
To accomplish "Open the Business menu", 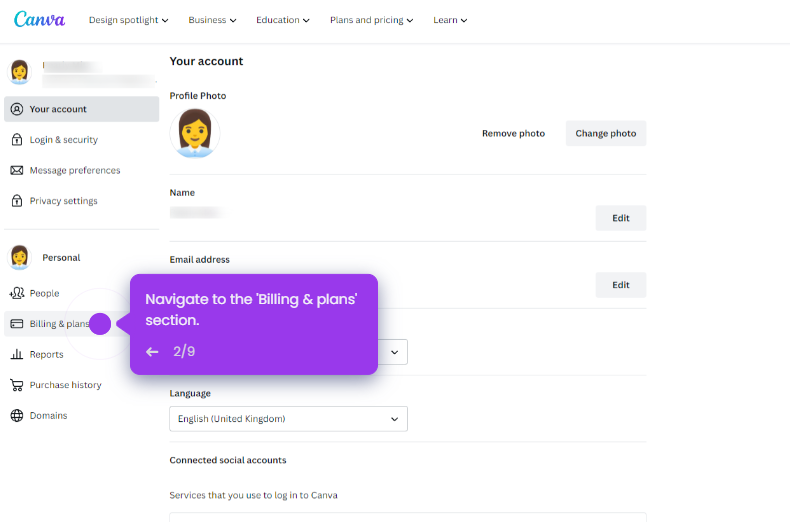I will [x=212, y=20].
